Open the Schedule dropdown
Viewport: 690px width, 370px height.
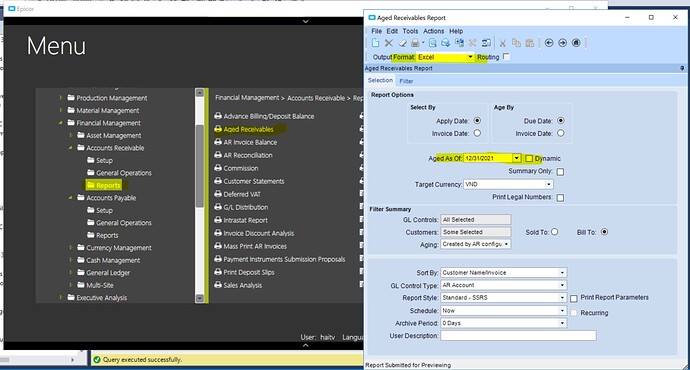[562, 311]
